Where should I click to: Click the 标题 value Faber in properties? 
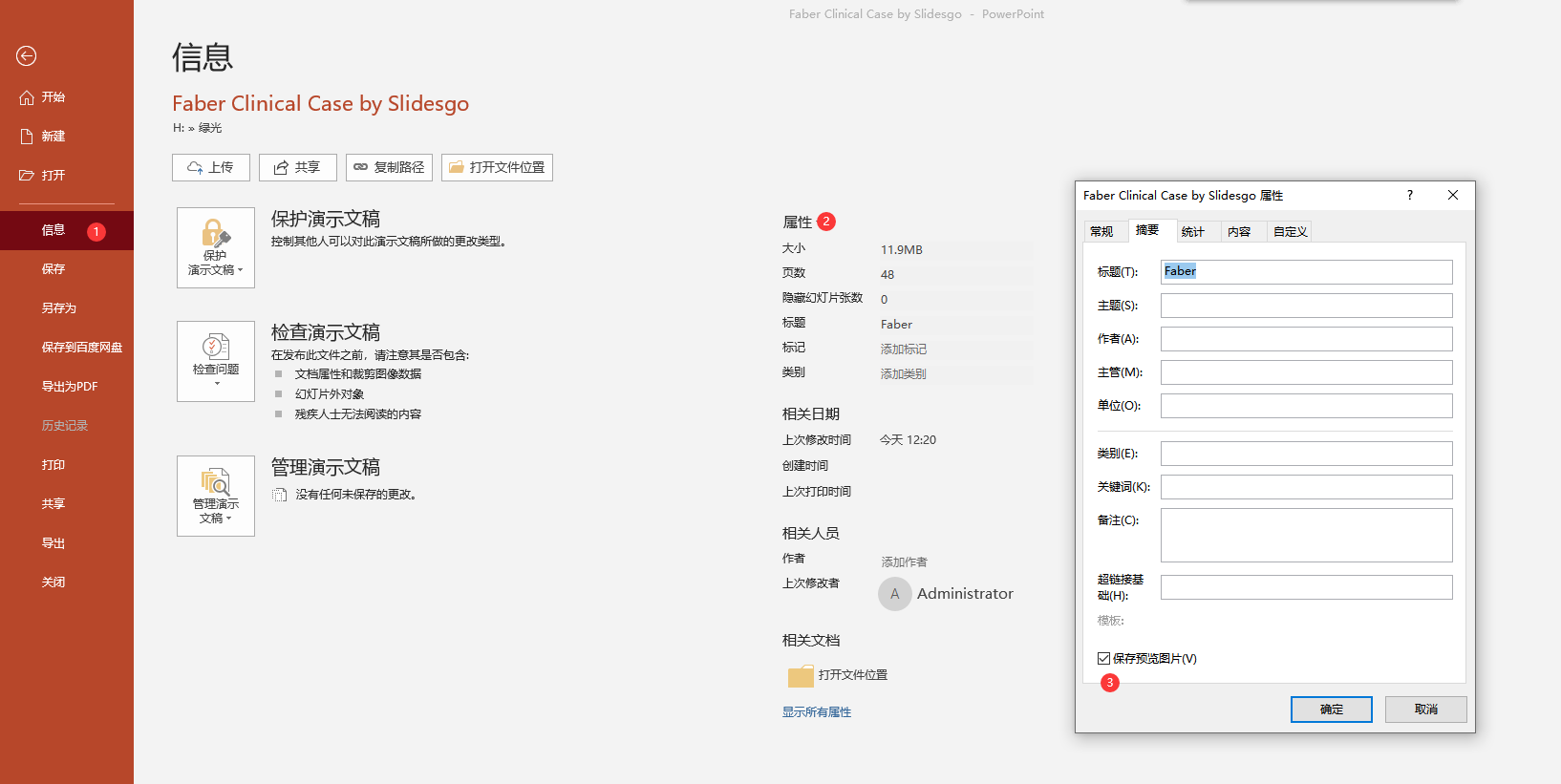coord(896,325)
